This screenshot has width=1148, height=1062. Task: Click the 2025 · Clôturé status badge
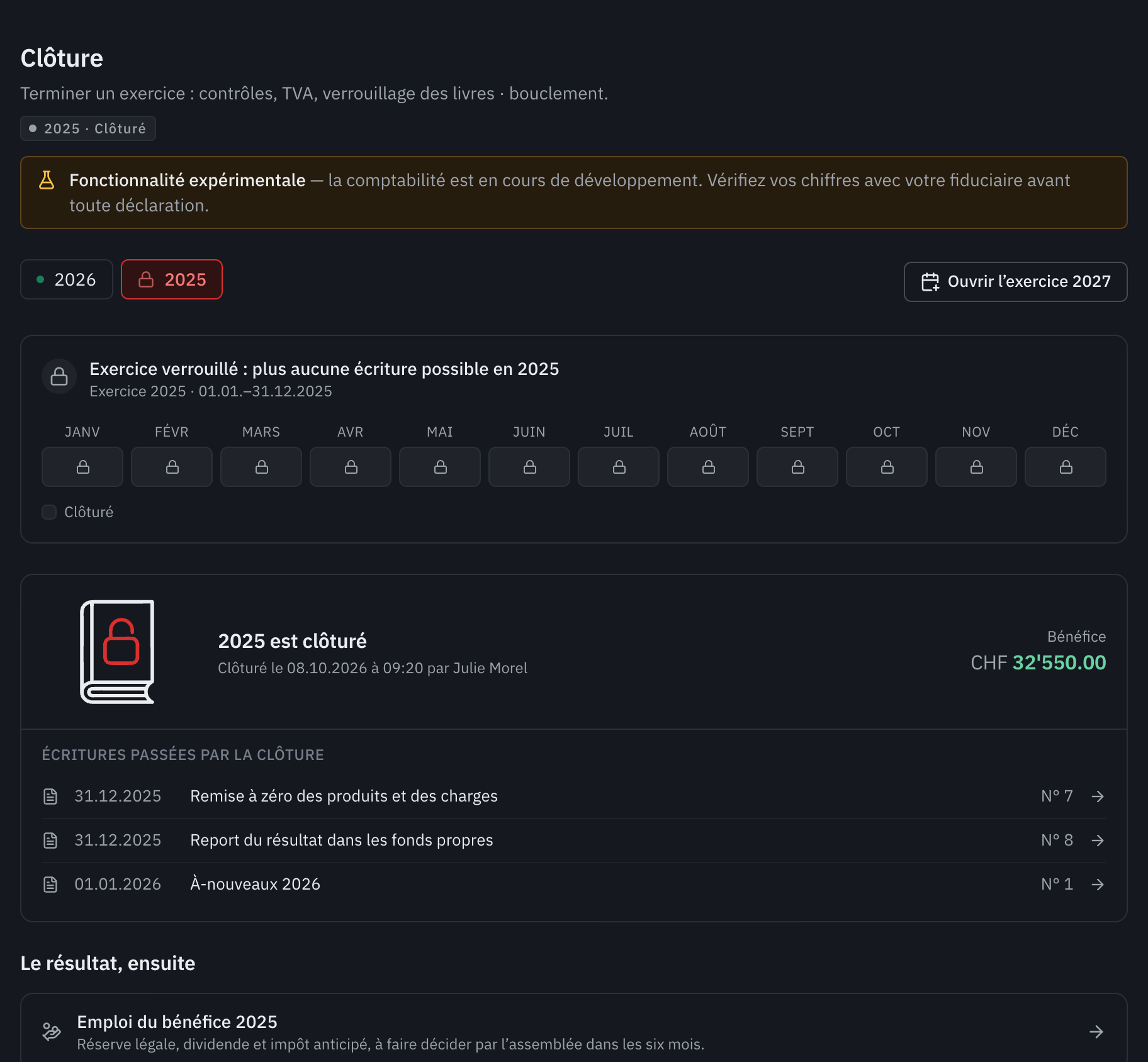click(x=88, y=128)
